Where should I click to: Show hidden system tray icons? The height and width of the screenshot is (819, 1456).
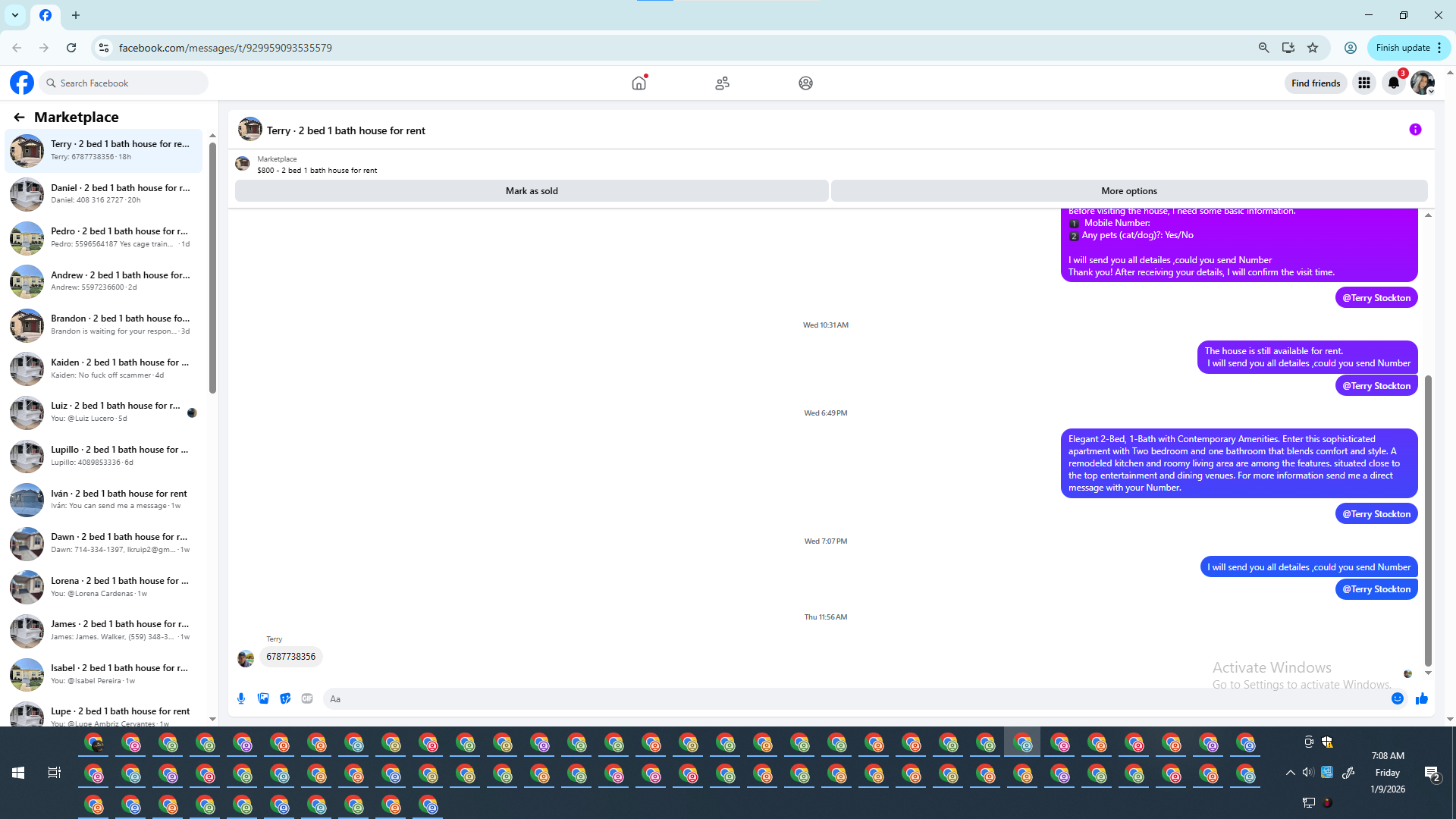(1290, 773)
